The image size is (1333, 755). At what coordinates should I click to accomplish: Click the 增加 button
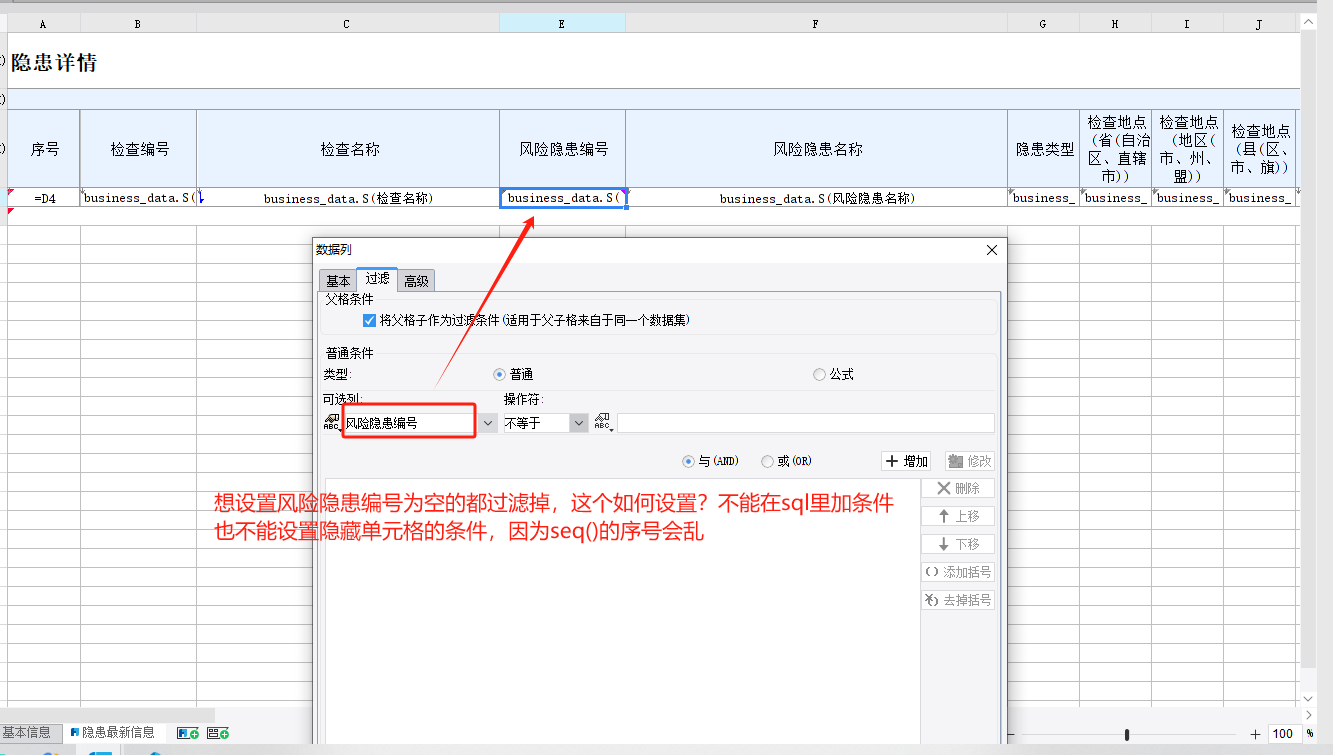[x=907, y=461]
